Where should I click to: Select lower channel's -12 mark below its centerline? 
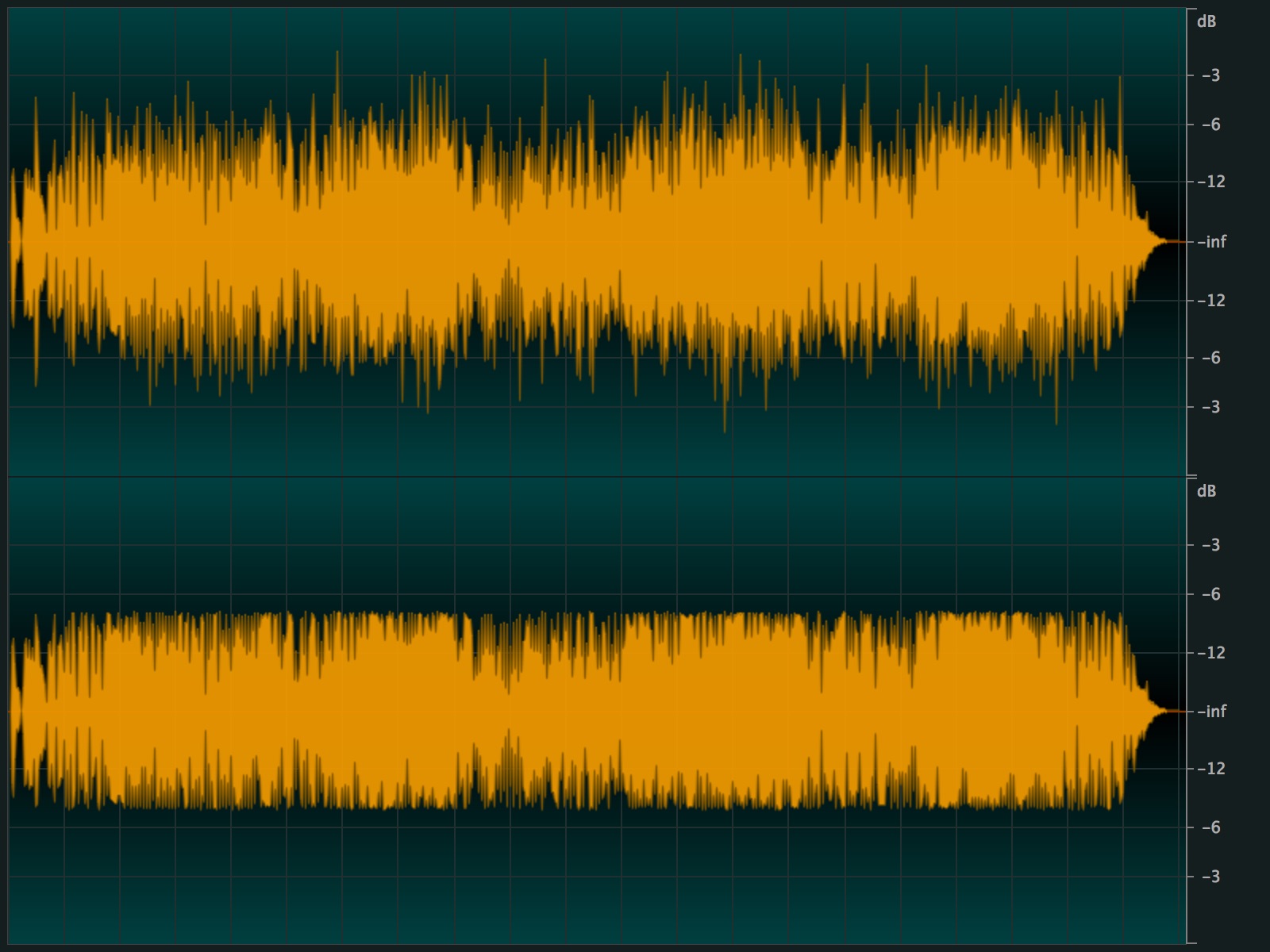tap(1211, 768)
